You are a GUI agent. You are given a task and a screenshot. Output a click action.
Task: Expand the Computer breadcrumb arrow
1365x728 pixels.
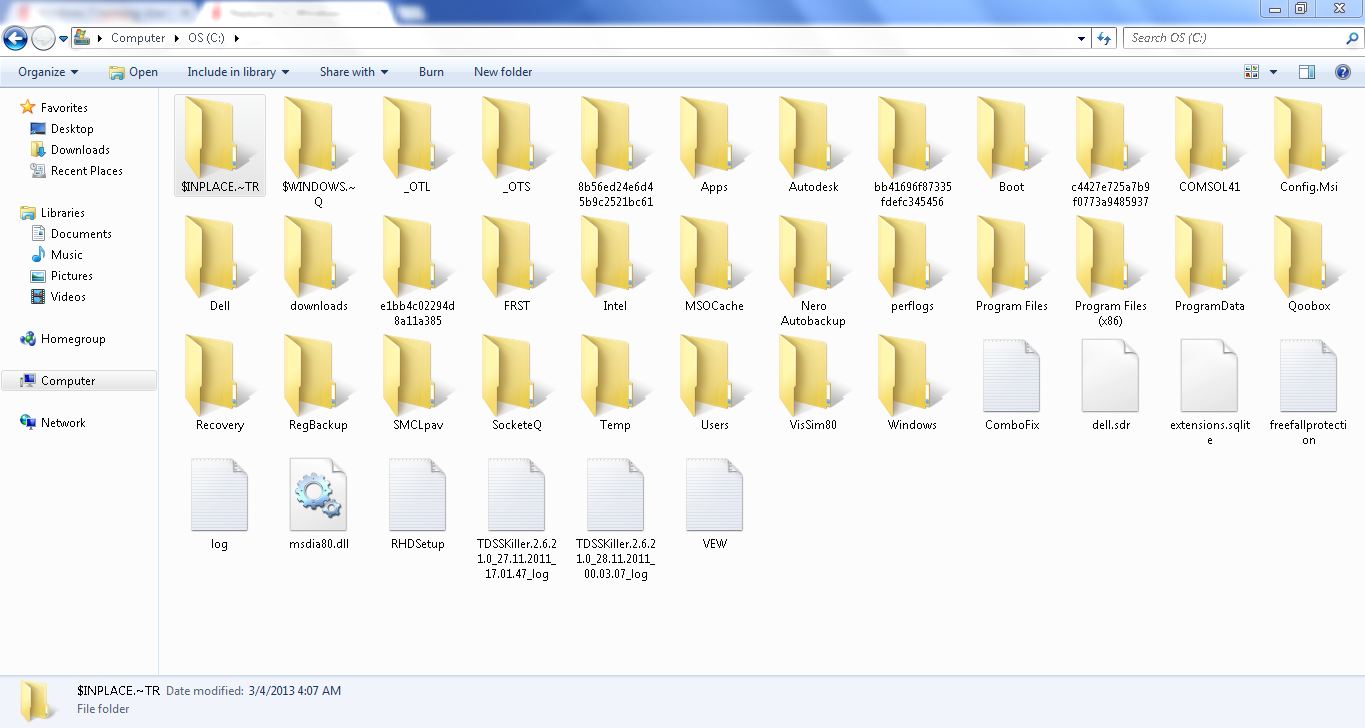pyautogui.click(x=177, y=38)
